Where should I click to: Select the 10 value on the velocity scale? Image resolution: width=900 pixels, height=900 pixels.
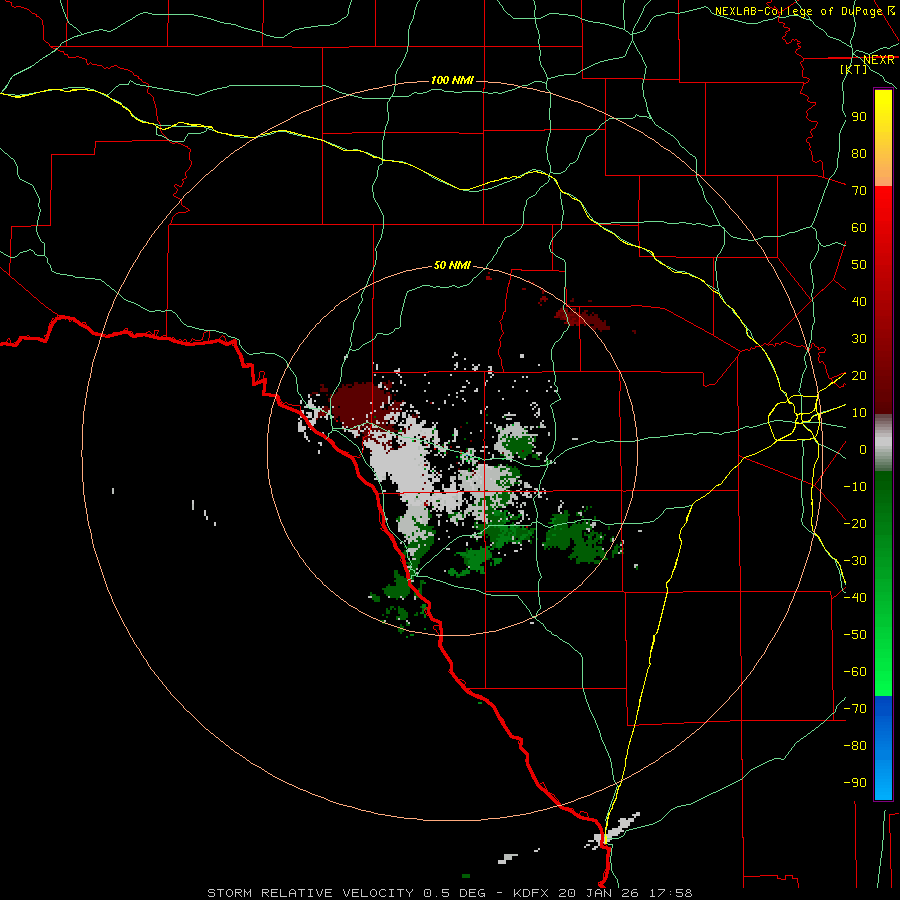(859, 413)
